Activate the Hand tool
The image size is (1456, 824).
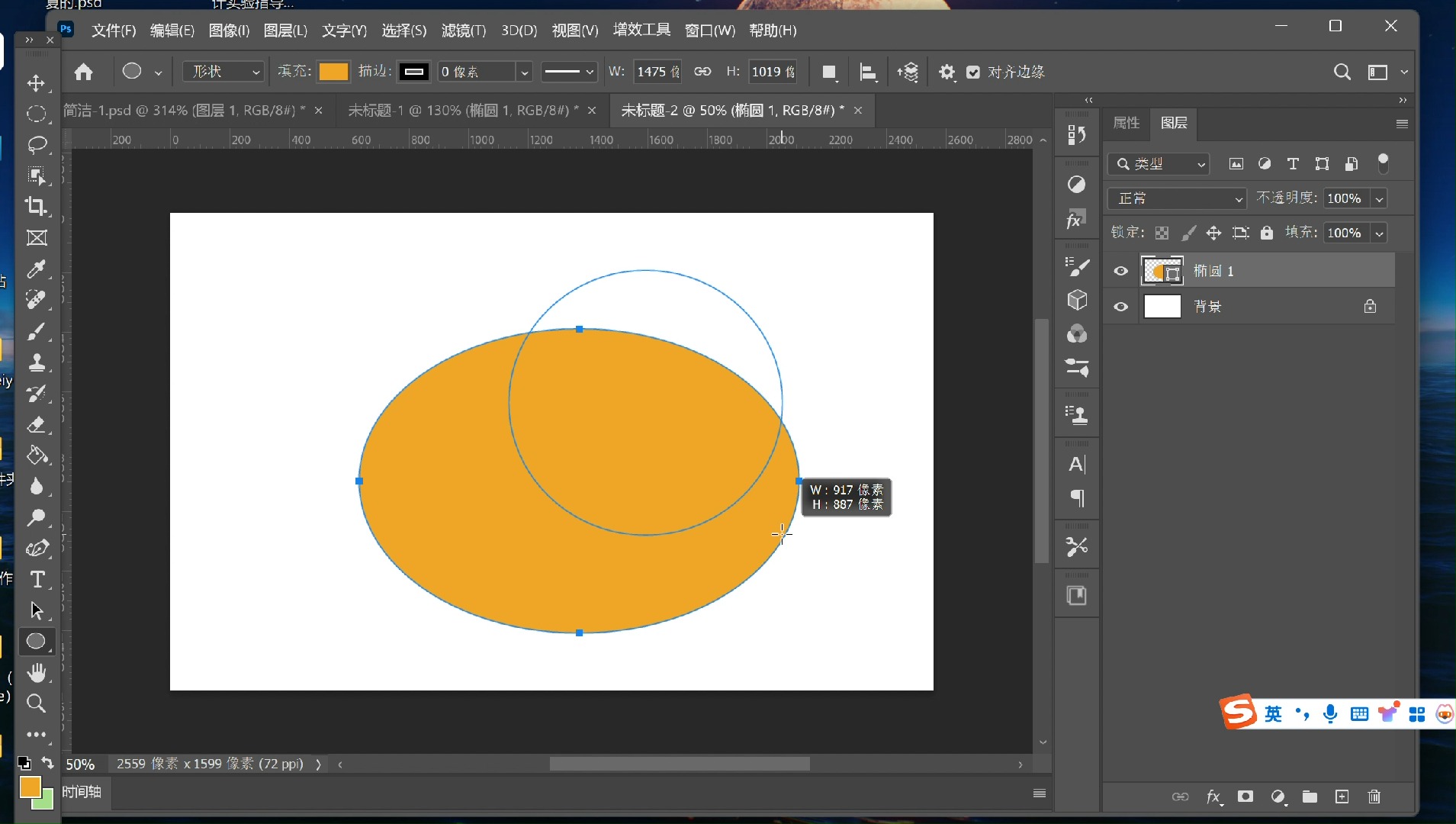[36, 672]
